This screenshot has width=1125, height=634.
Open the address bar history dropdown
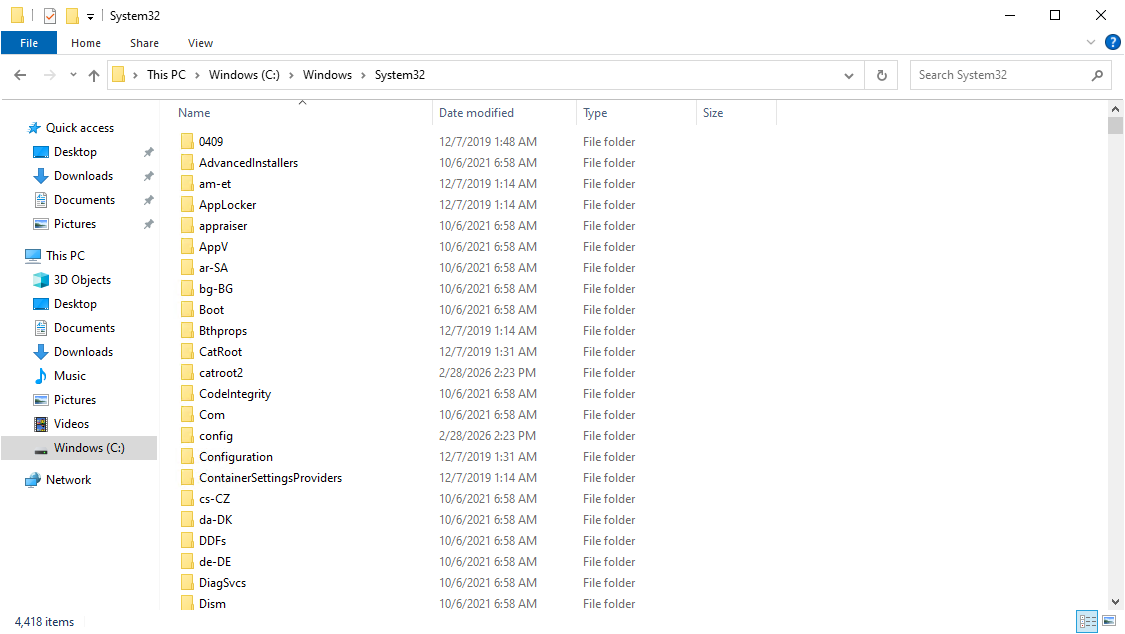point(849,75)
